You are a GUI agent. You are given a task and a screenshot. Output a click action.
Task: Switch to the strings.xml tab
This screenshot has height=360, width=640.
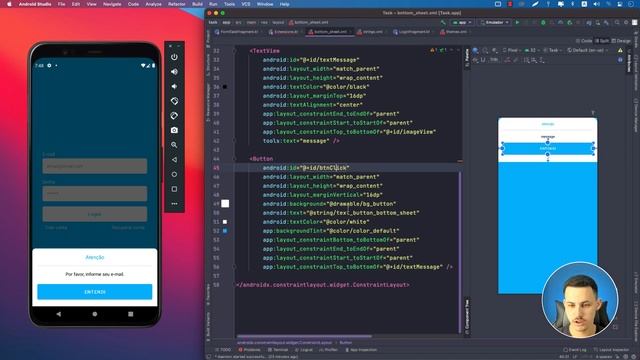[x=372, y=32]
